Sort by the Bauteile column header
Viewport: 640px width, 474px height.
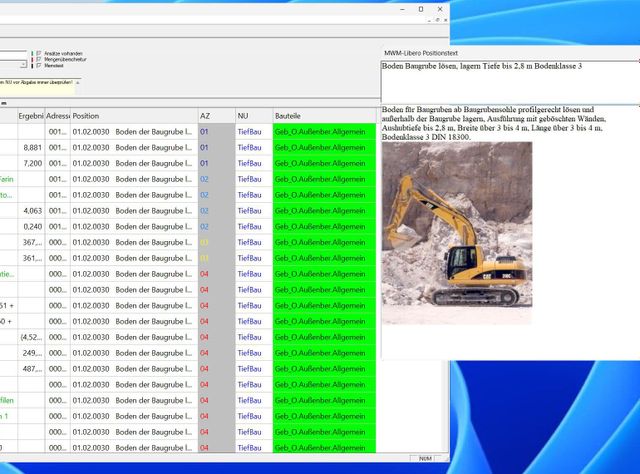(x=324, y=116)
